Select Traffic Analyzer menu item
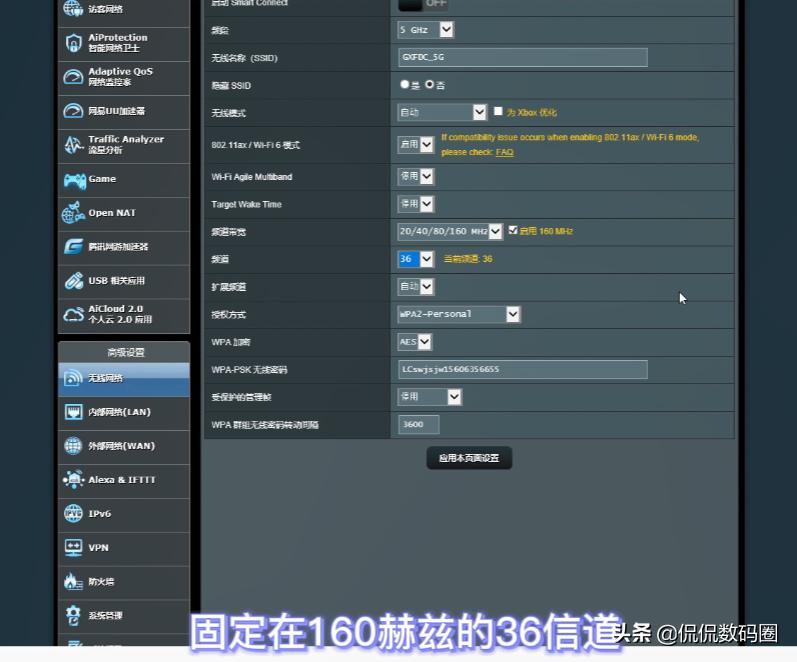This screenshot has height=662, width=797. (124, 145)
